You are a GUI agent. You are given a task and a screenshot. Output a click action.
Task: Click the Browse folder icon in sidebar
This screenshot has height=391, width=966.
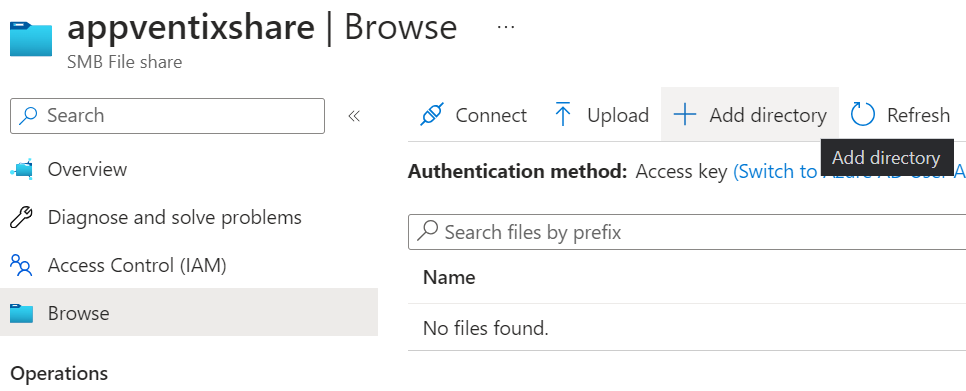pyautogui.click(x=22, y=313)
